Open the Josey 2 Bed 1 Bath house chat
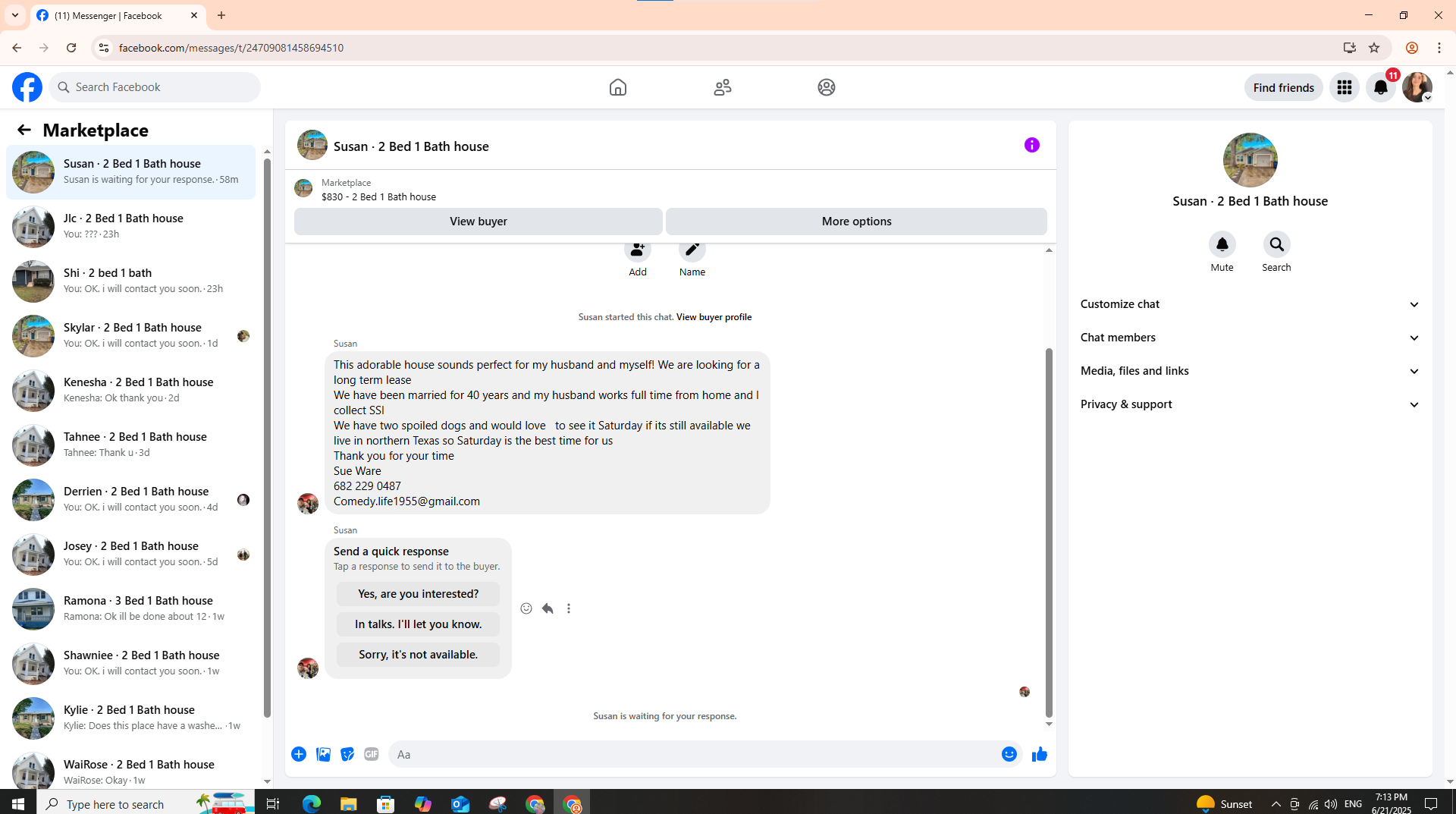The image size is (1456, 814). 130,554
